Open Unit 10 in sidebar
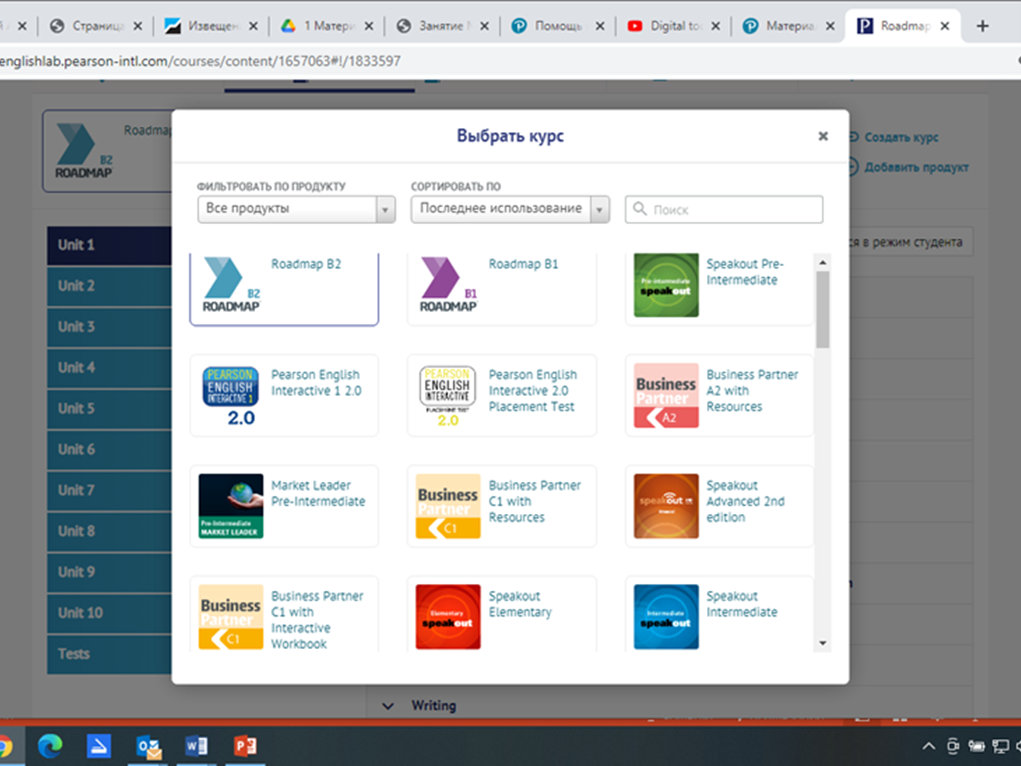Viewport: 1021px width, 766px height. (x=109, y=613)
